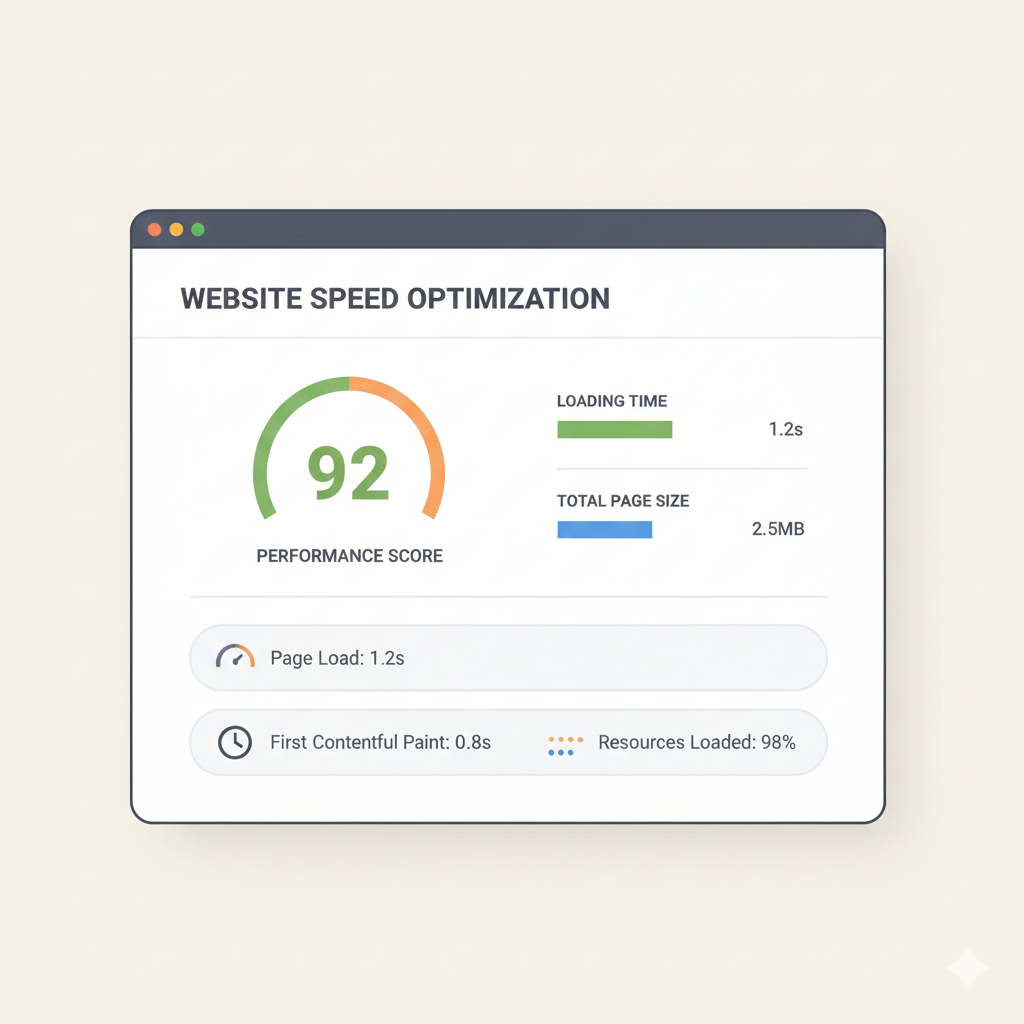Click the speedometer icon beside Page Load

click(x=235, y=657)
